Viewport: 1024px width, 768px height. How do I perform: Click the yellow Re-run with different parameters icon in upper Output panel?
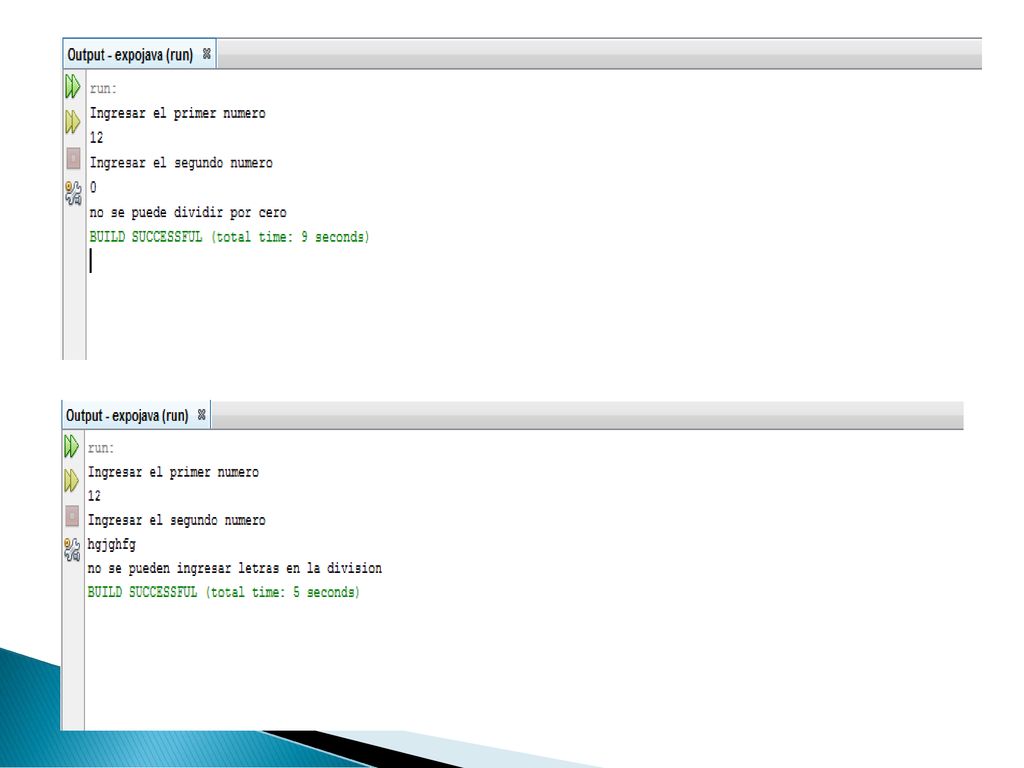point(72,121)
